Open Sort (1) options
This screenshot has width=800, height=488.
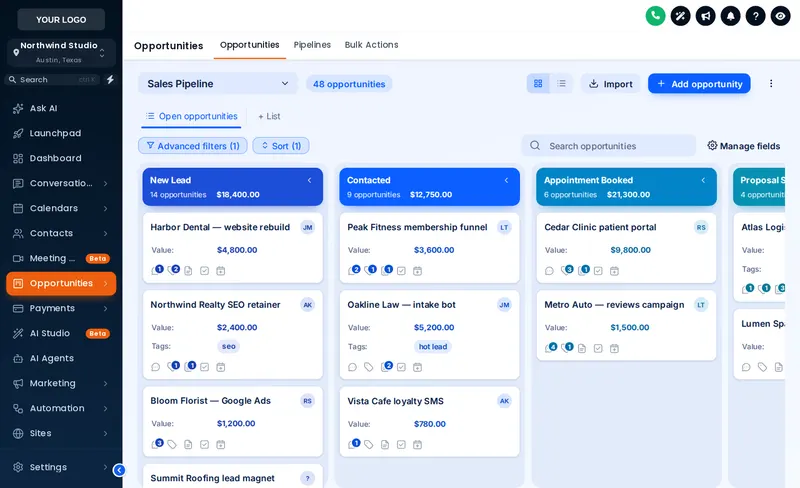pyautogui.click(x=281, y=146)
